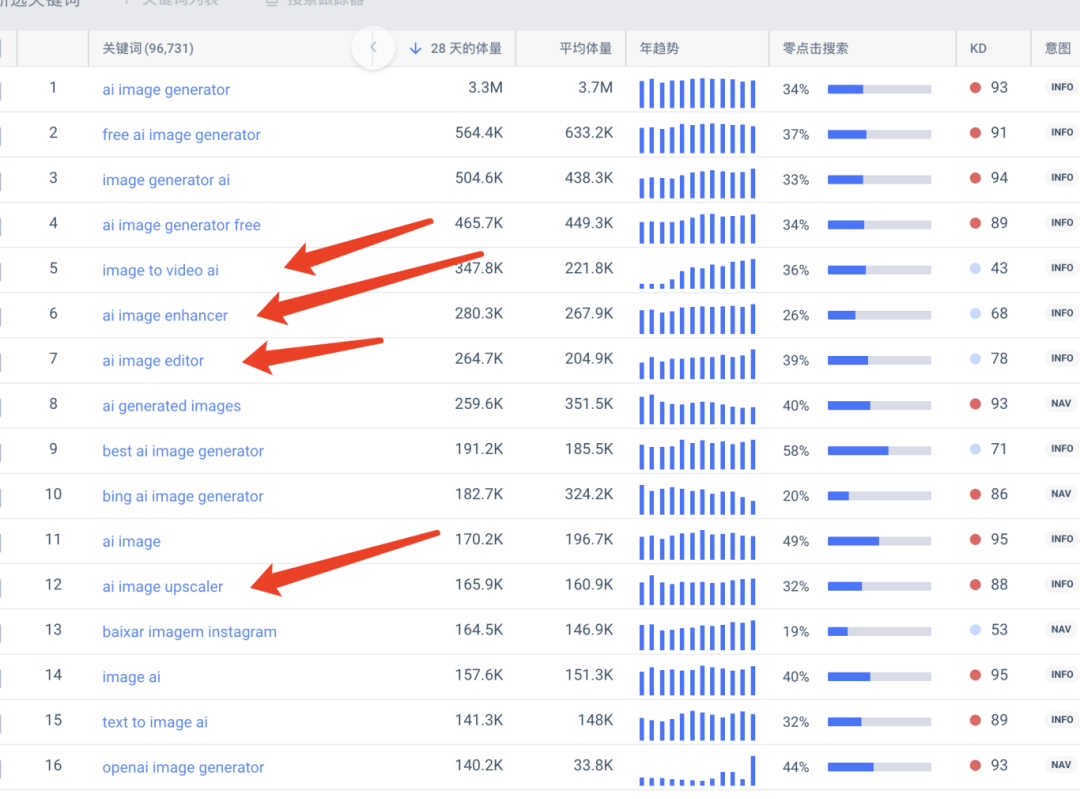The width and height of the screenshot is (1080, 799).
Task: Open keyword 'ai image editor'
Action: click(153, 361)
